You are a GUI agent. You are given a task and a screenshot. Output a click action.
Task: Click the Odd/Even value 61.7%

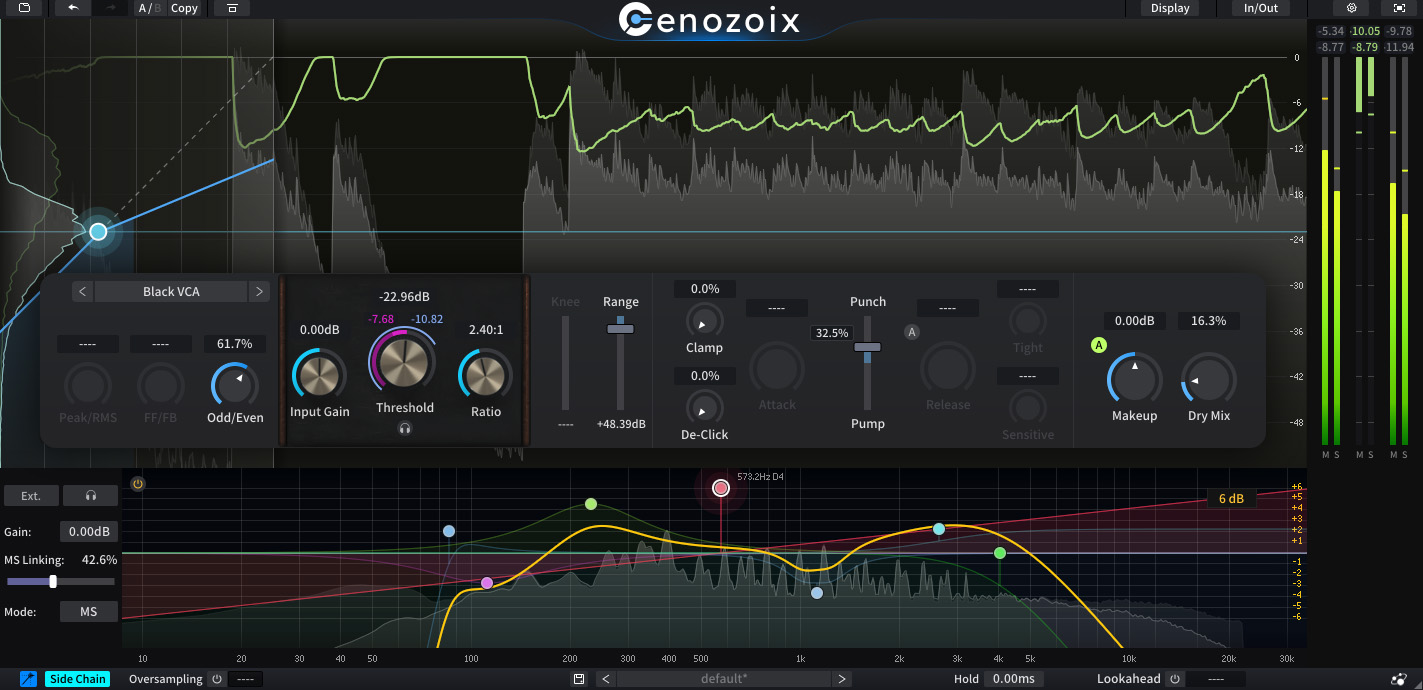[x=235, y=344]
